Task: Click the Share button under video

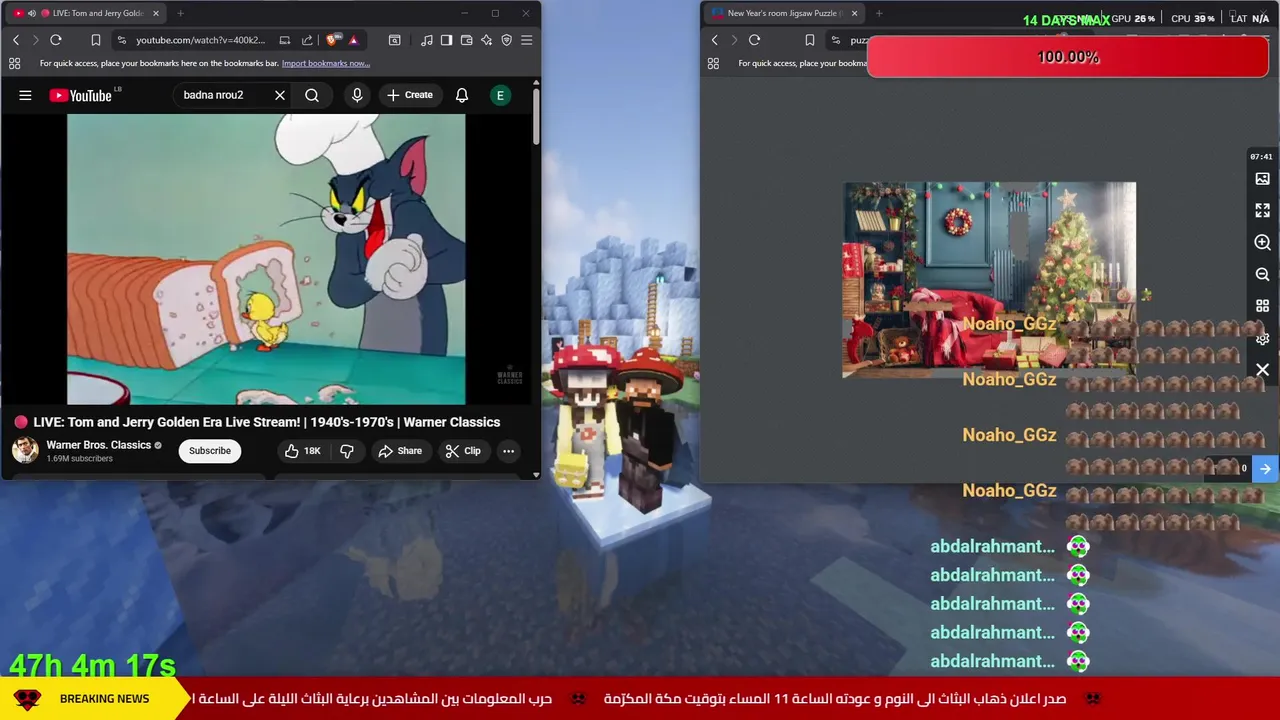Action: click(400, 451)
